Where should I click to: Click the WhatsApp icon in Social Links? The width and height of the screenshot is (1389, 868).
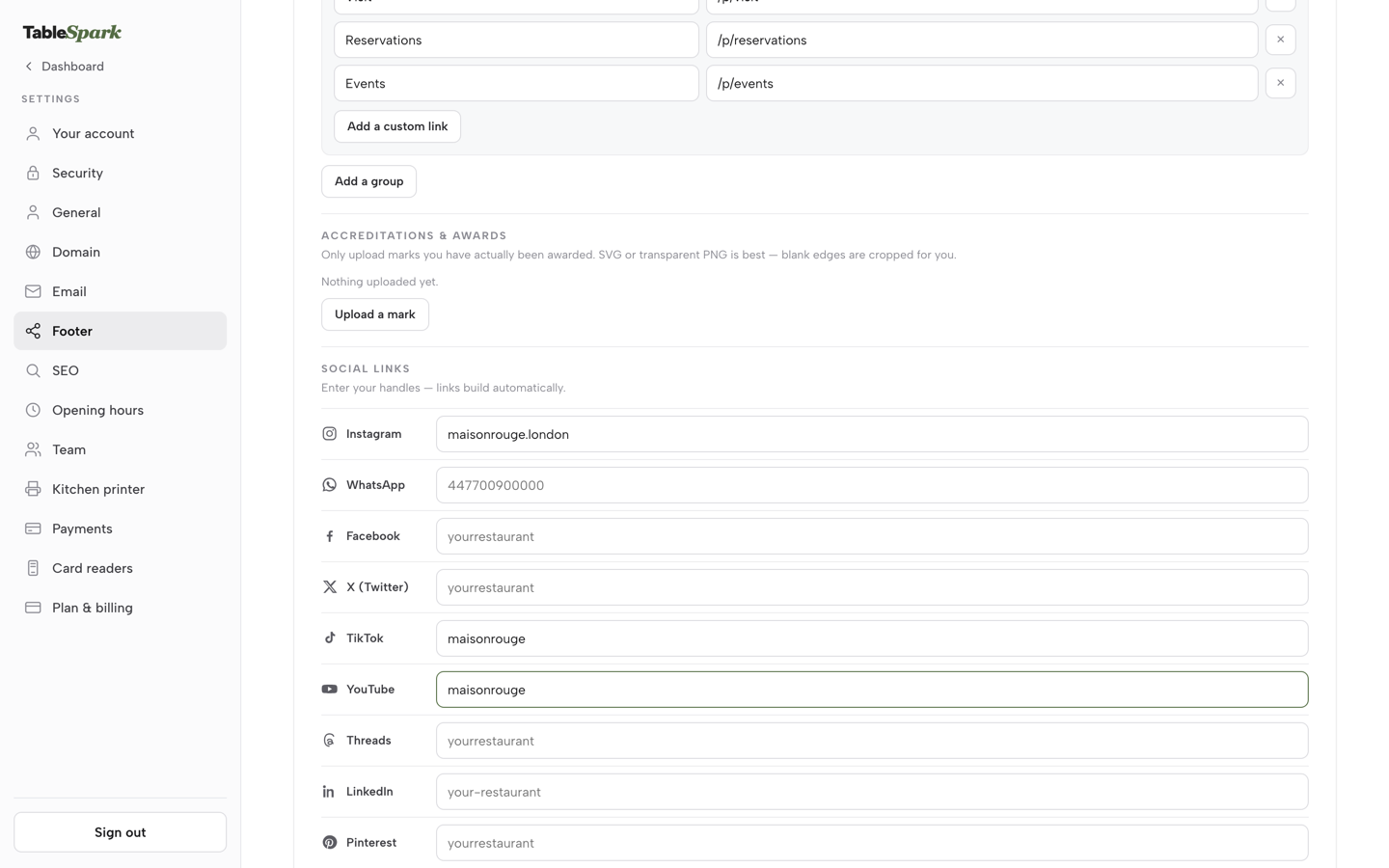(329, 485)
